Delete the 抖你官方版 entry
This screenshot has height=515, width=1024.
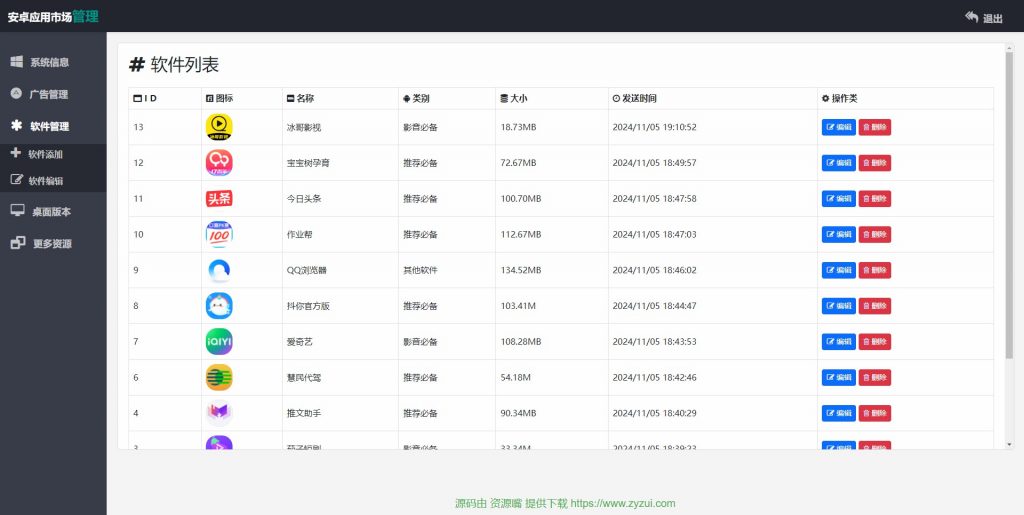(x=874, y=306)
